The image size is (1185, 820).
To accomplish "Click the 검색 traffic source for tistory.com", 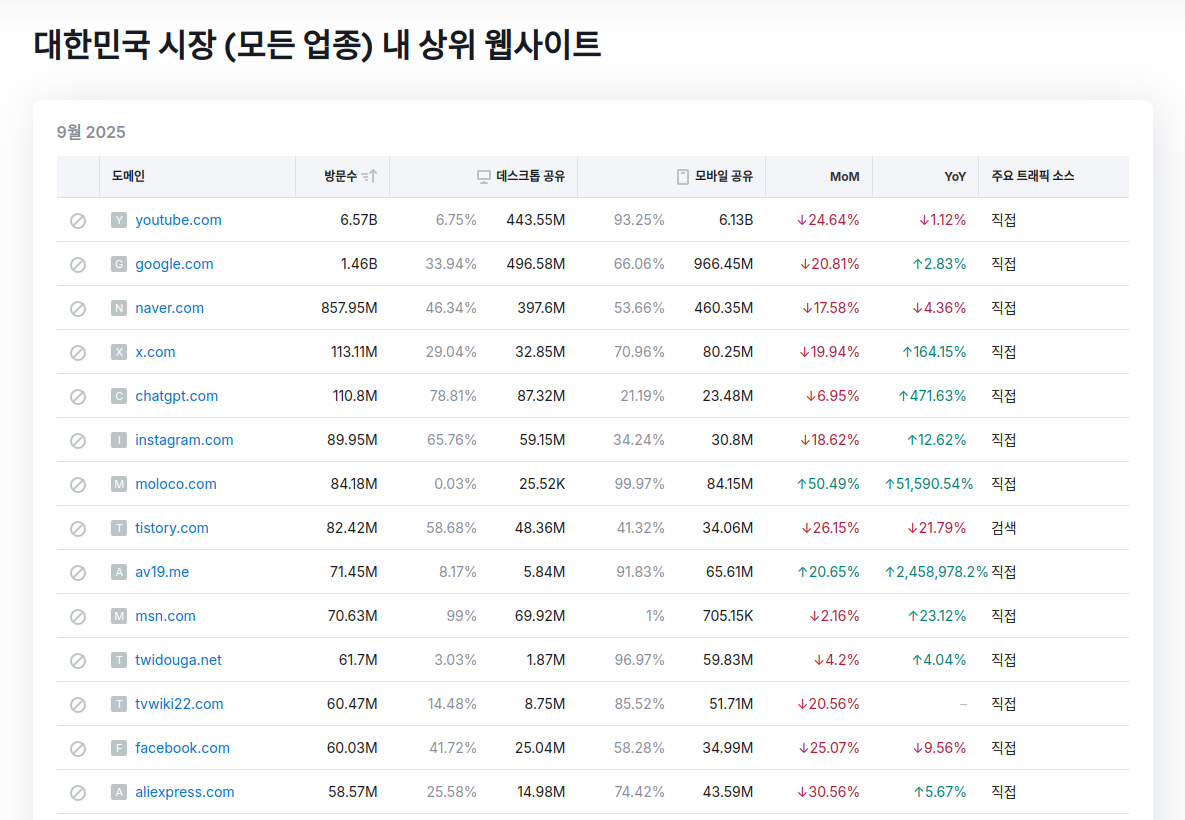I will tap(1004, 528).
